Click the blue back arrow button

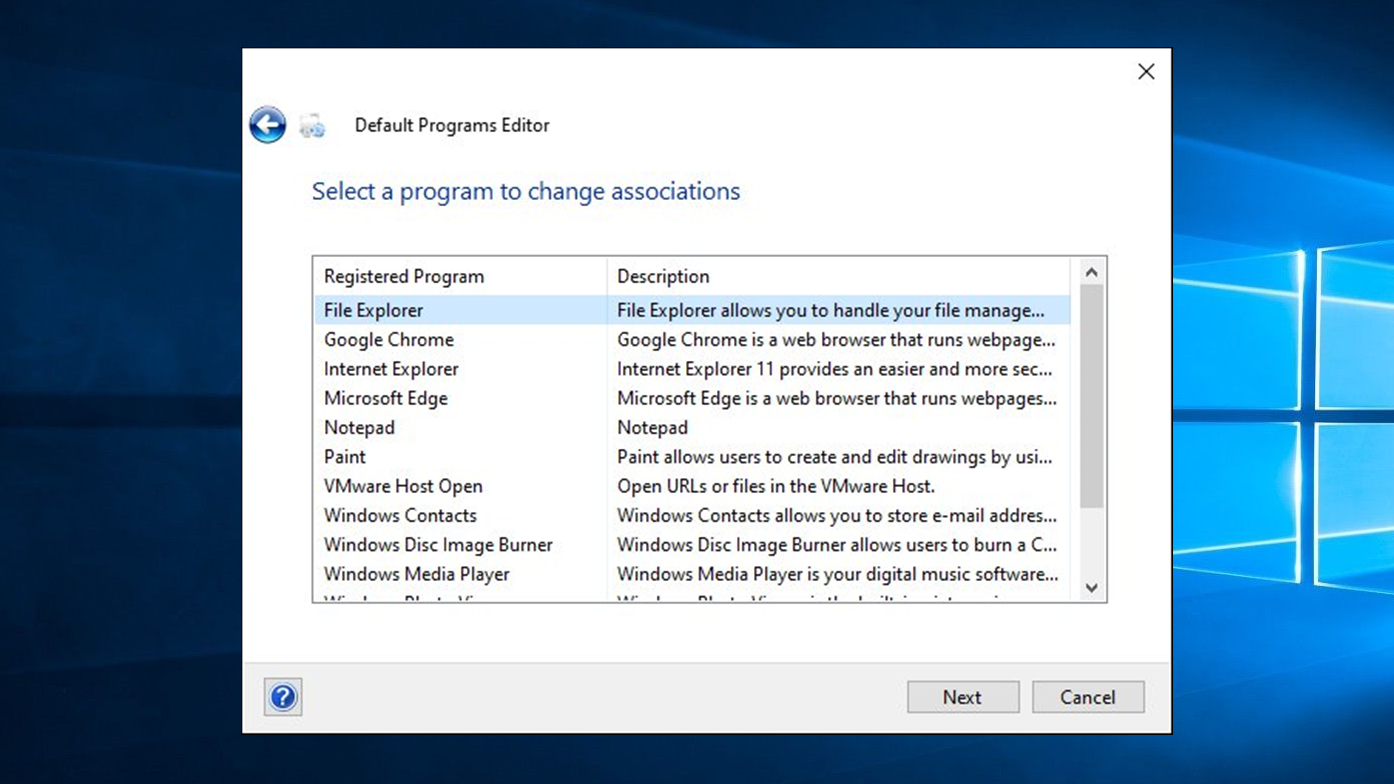point(268,125)
